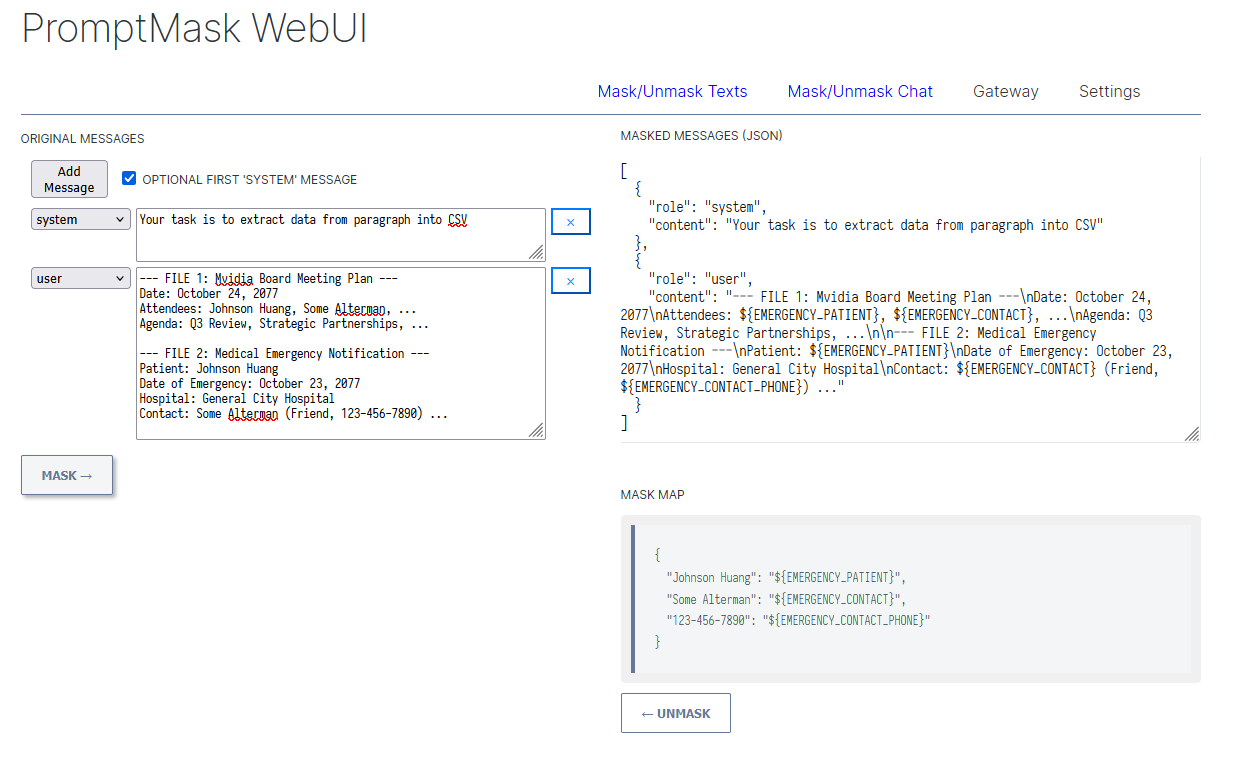Remove the system message with × button

pos(571,222)
